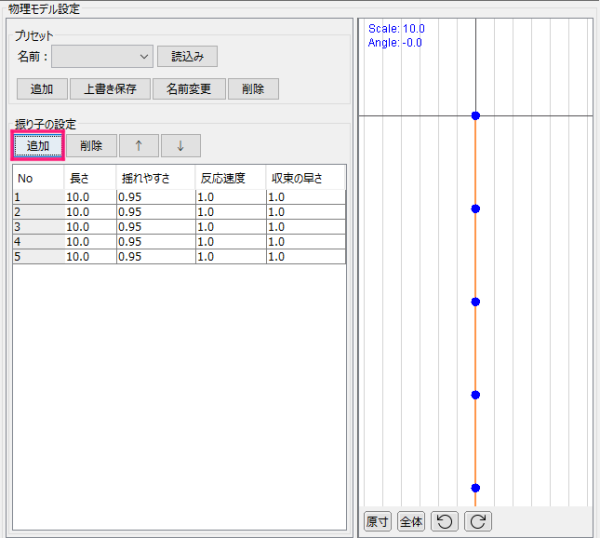Screen dimensions: 600x538
Task: Select the 長さ column header
Action: (x=90, y=178)
